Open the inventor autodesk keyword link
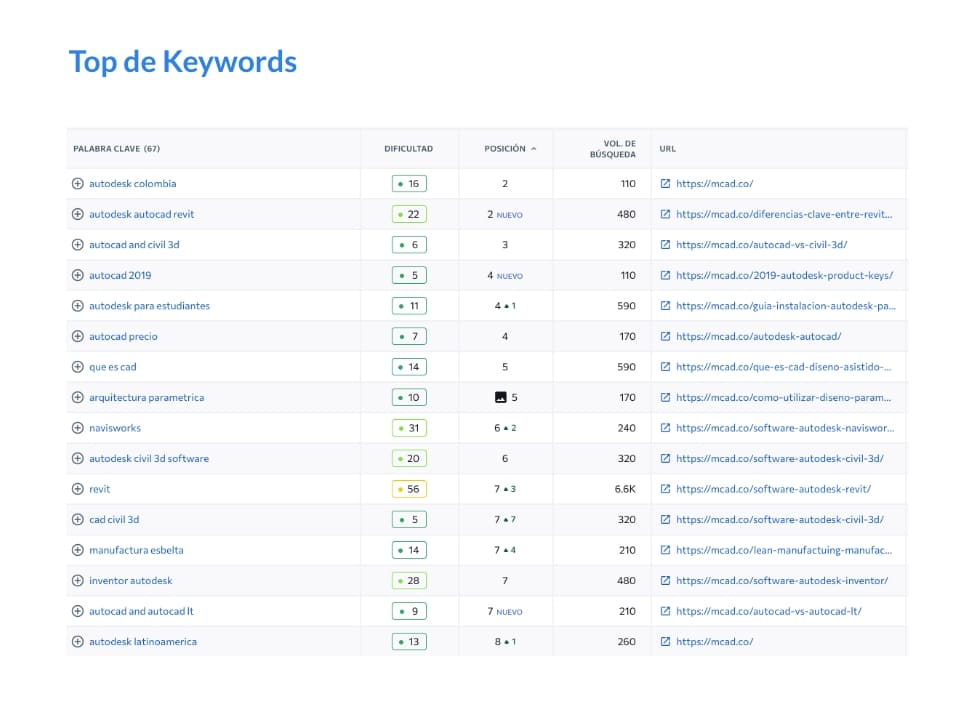Image resolution: width=980 pixels, height=706 pixels. click(x=131, y=581)
